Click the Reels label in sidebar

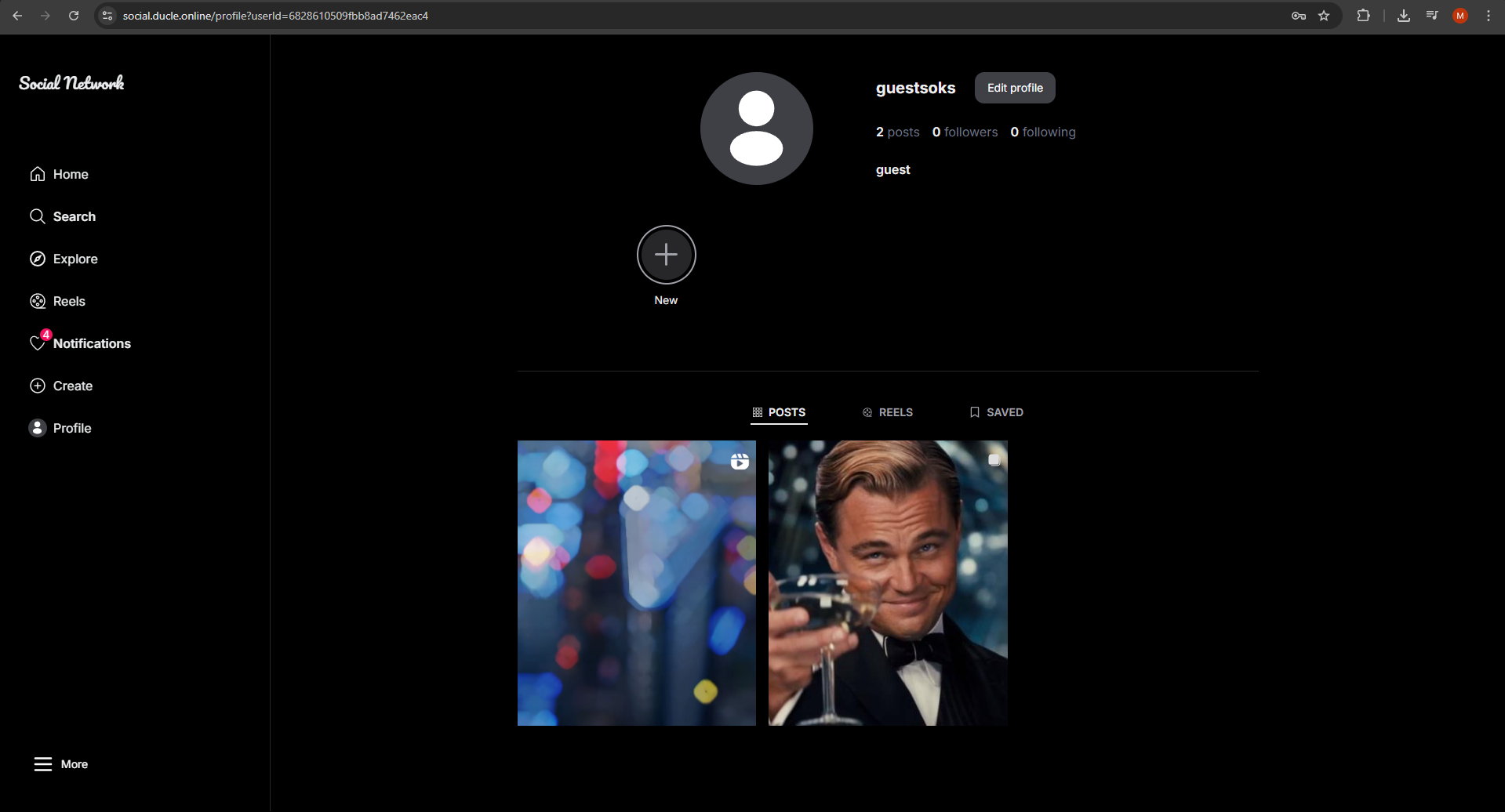(69, 301)
